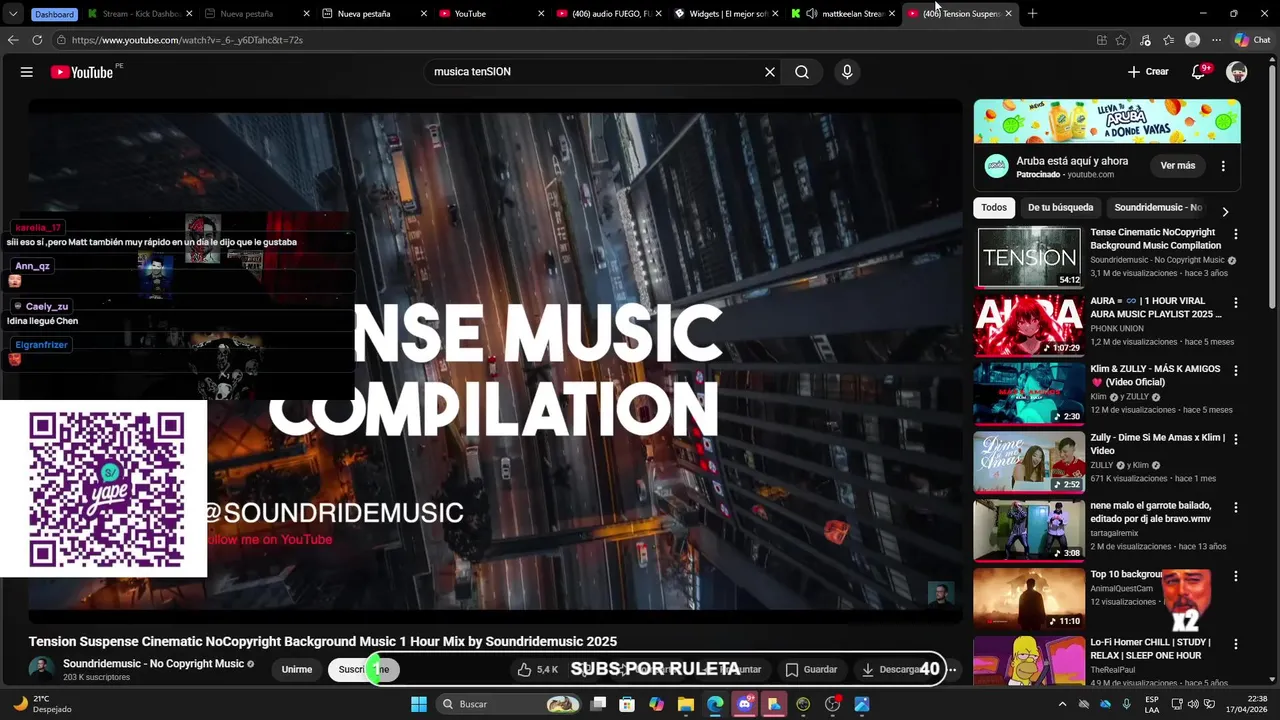Click the browser back arrow
The width and height of the screenshot is (1280, 720).
coord(13,40)
